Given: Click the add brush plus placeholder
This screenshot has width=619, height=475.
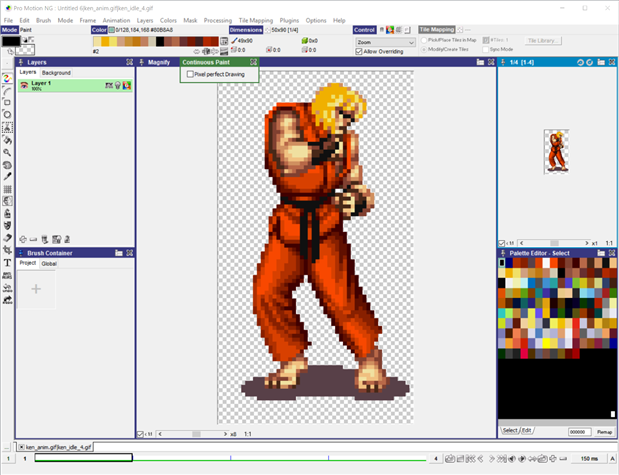Looking at the screenshot, I should point(36,289).
